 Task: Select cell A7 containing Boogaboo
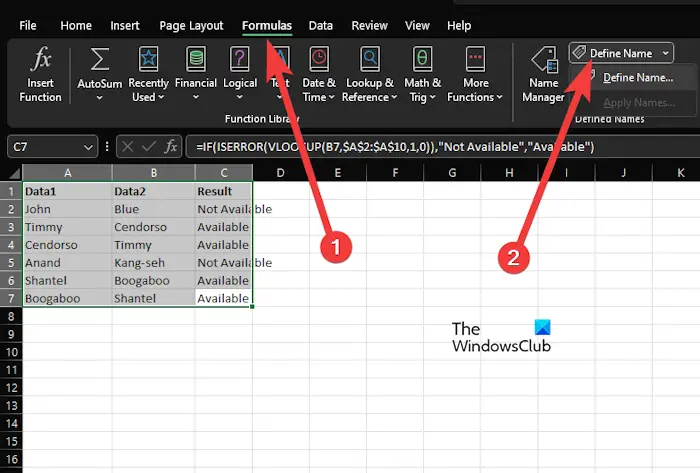pos(67,299)
